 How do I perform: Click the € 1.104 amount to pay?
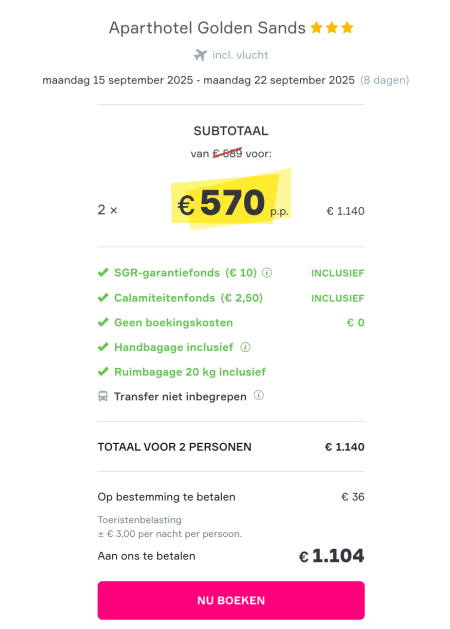332,556
